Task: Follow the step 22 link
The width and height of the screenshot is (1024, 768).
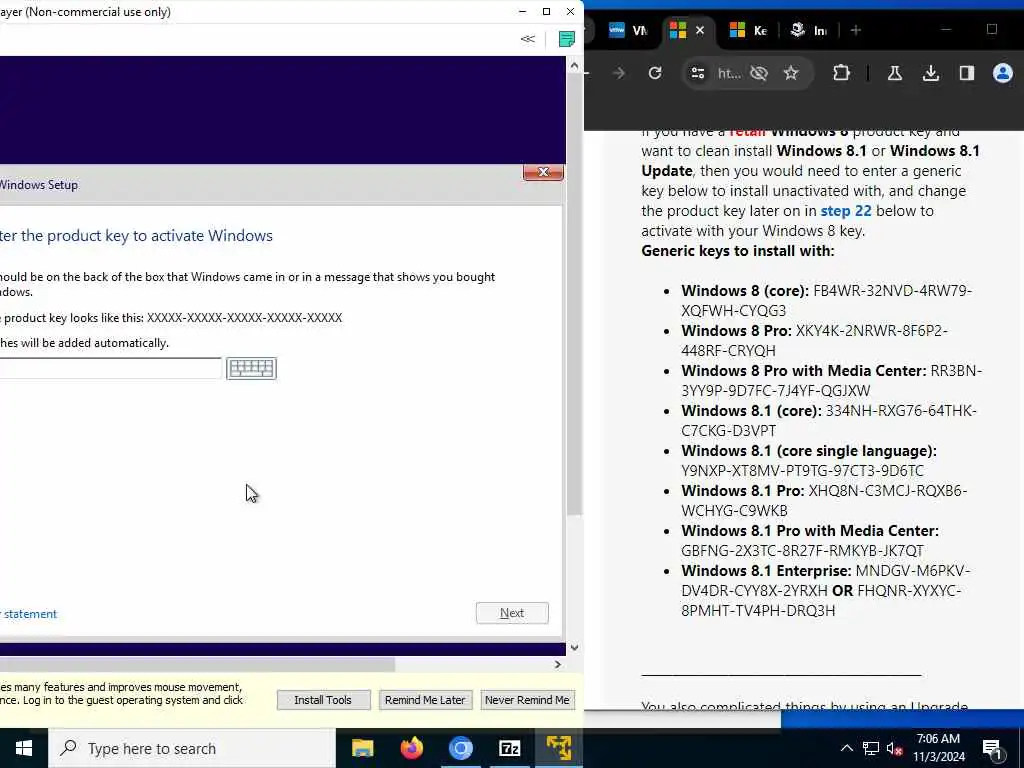Action: pyautogui.click(x=846, y=211)
